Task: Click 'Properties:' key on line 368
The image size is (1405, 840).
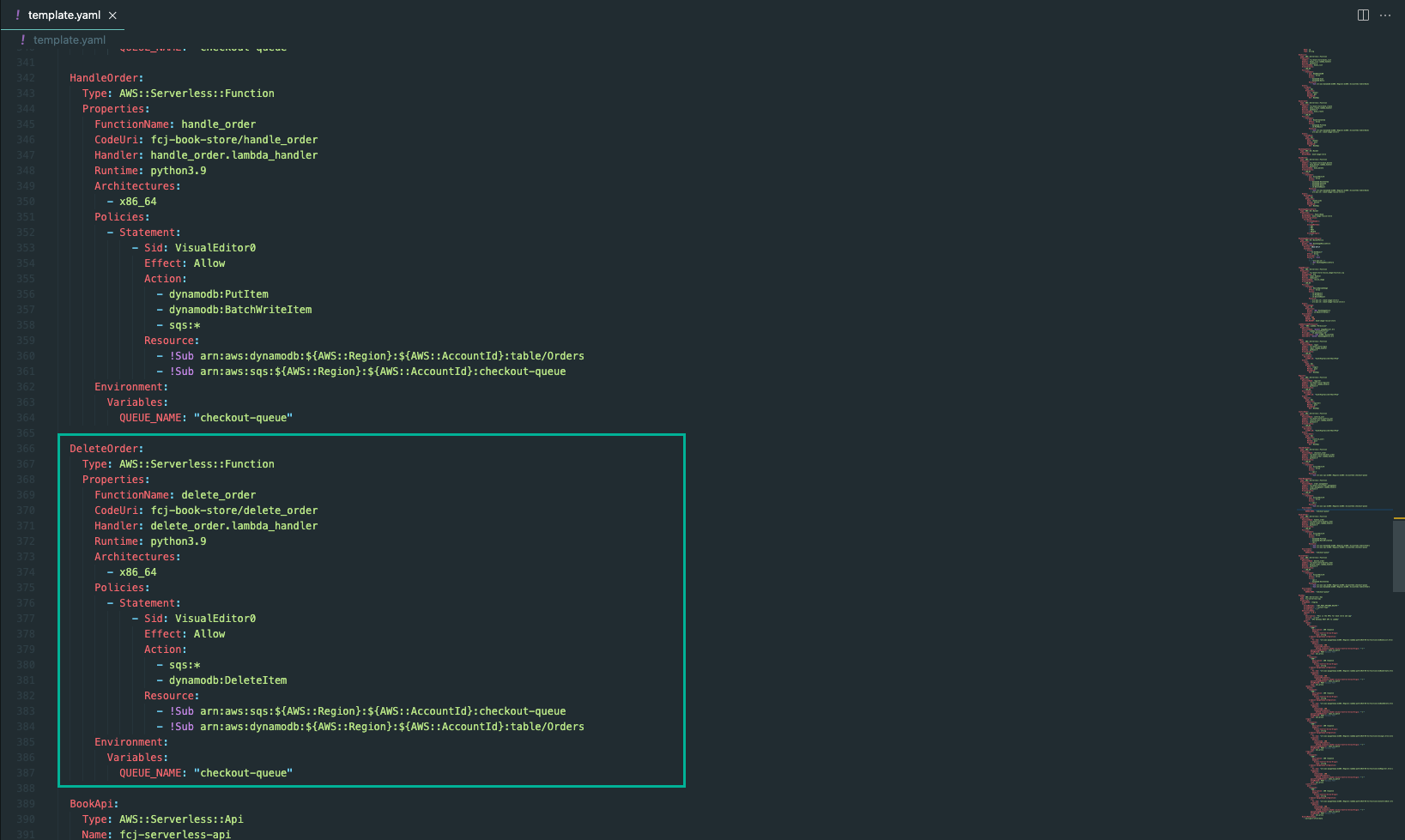Action: pyautogui.click(x=116, y=480)
